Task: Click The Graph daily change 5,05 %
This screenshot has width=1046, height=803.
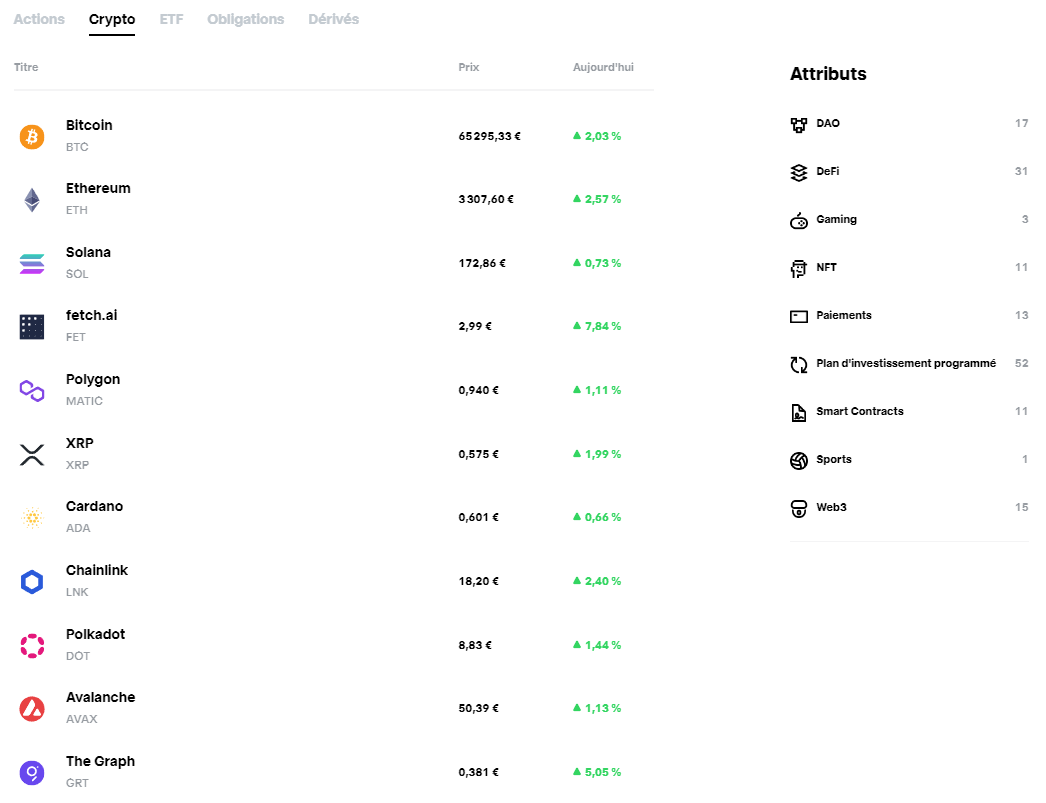Action: (x=597, y=772)
